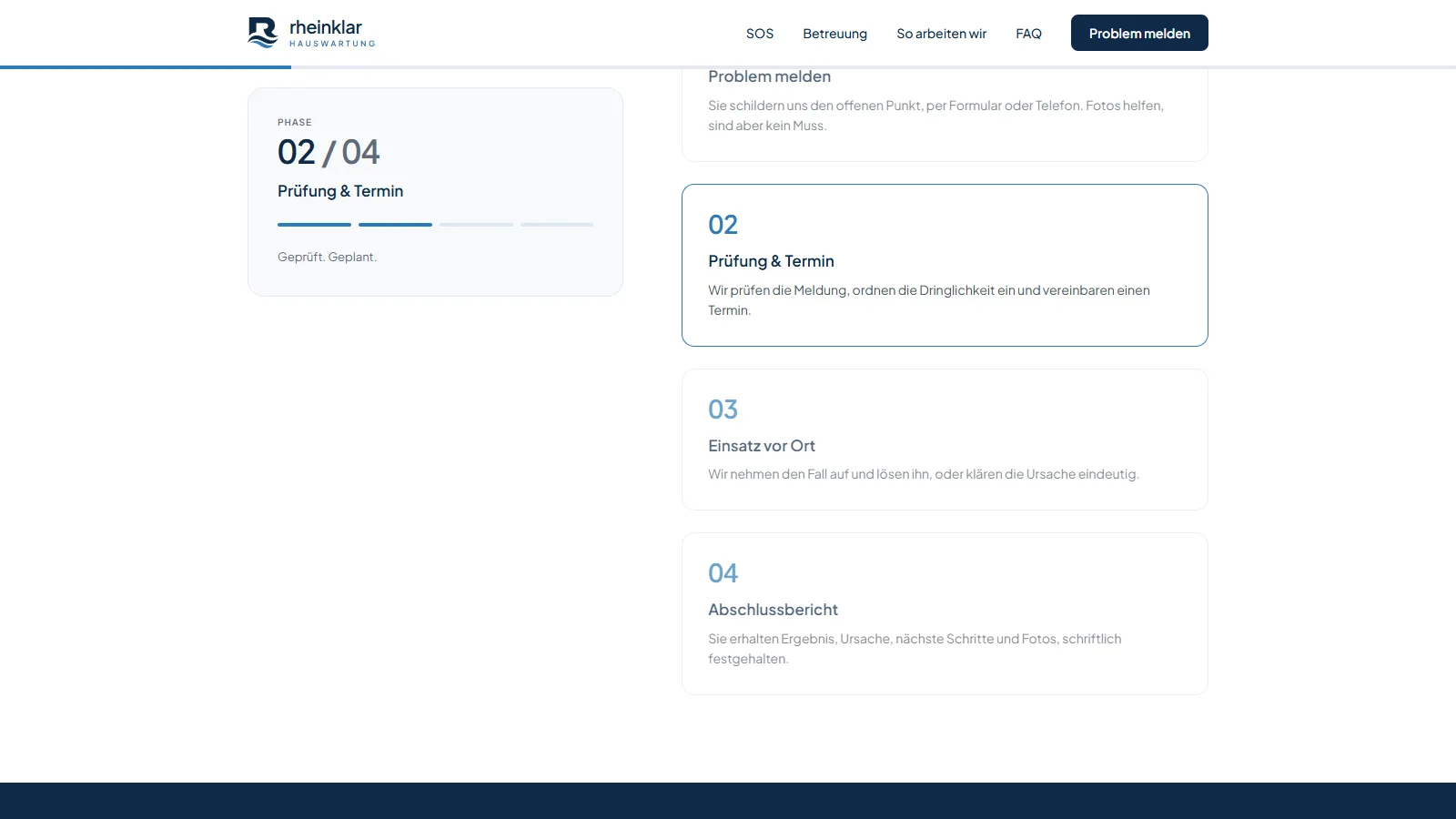The image size is (1456, 819).
Task: Click the Problem melden button
Action: (1139, 33)
